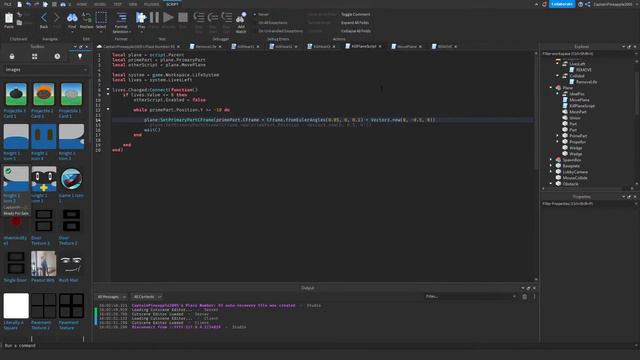Click the Step Over debugger icon
The width and height of the screenshot is (640, 360).
click(213, 18)
